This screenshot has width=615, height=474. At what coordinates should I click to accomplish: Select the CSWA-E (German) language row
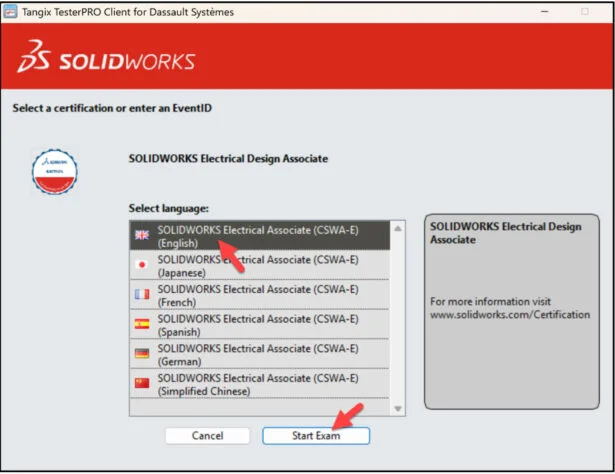(x=260, y=354)
